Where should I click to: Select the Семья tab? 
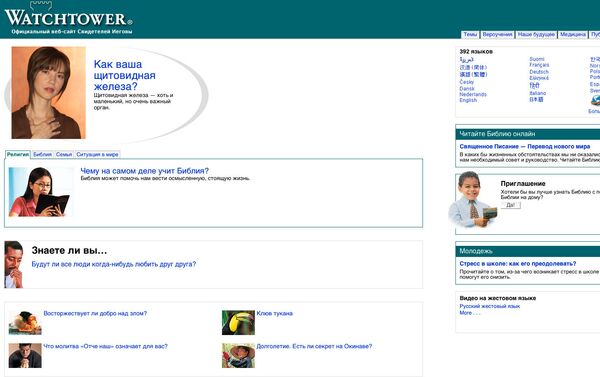coord(64,154)
